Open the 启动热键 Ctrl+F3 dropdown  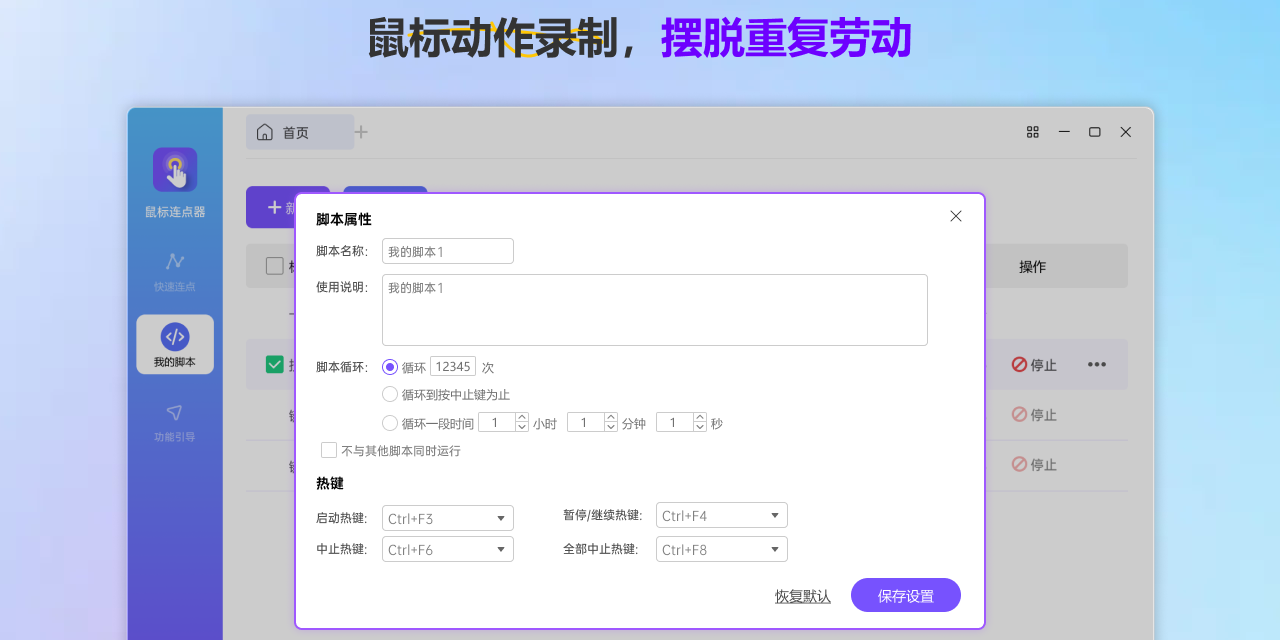coord(447,518)
